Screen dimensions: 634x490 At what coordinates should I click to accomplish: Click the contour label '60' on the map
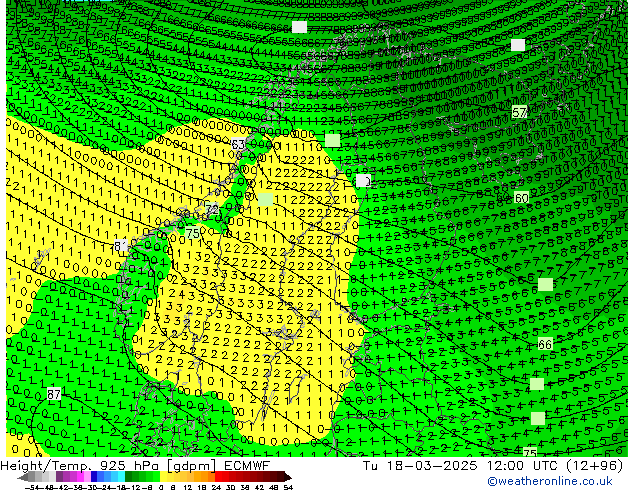point(521,198)
